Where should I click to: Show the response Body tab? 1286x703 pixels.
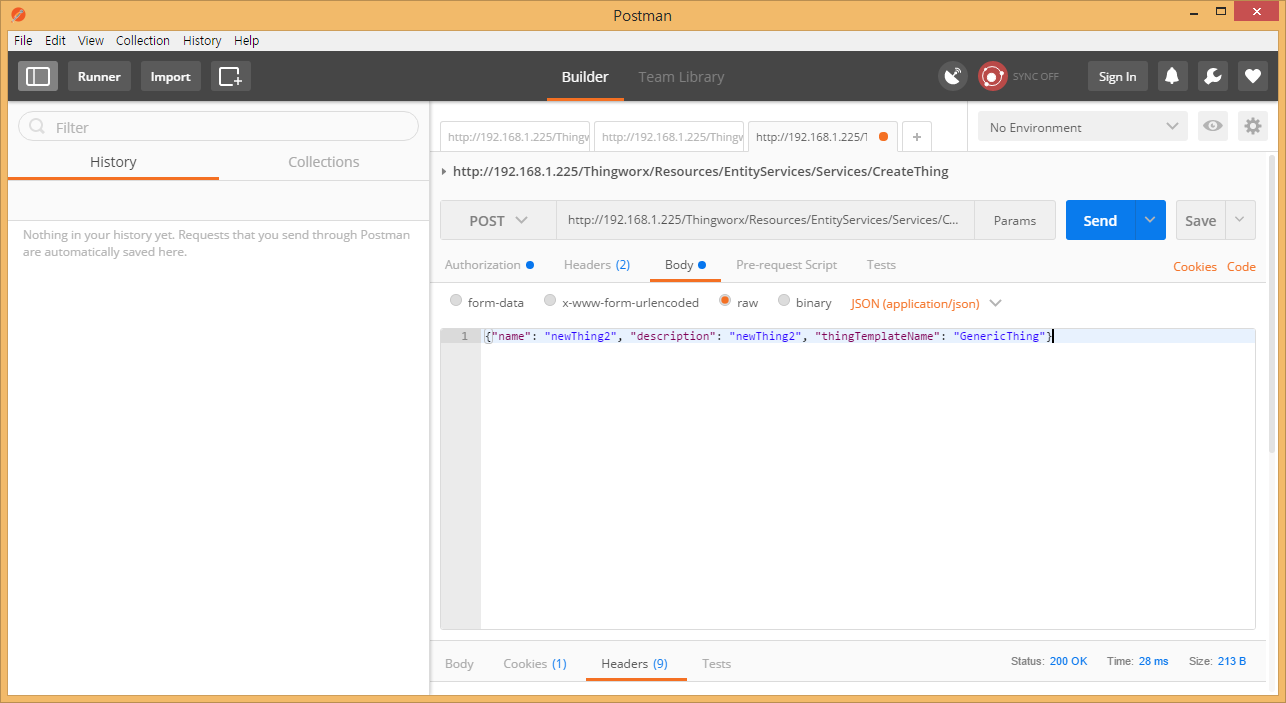(x=459, y=663)
